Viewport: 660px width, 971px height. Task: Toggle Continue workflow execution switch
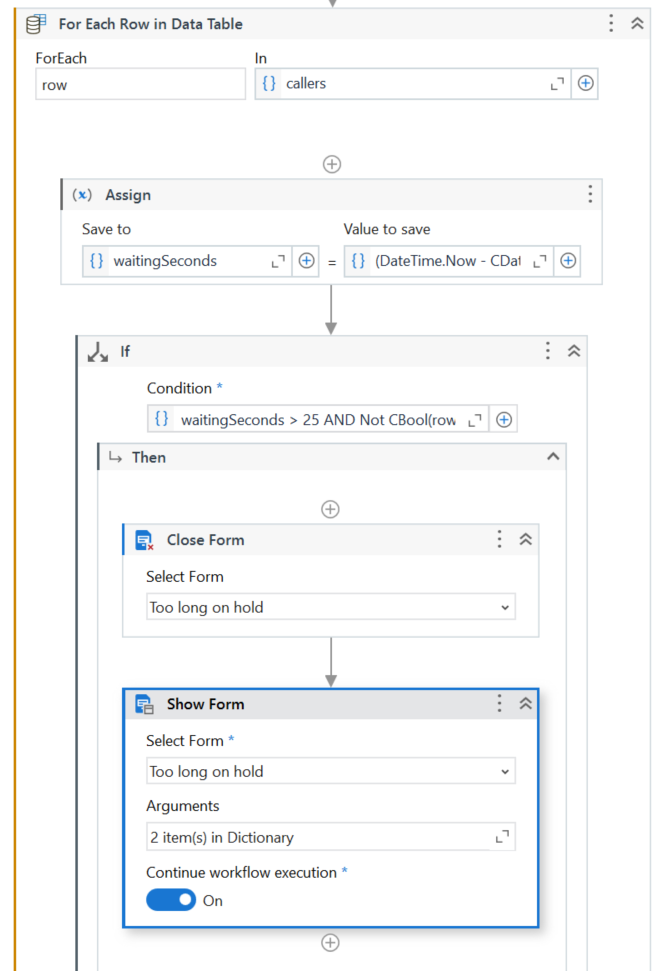(x=171, y=900)
